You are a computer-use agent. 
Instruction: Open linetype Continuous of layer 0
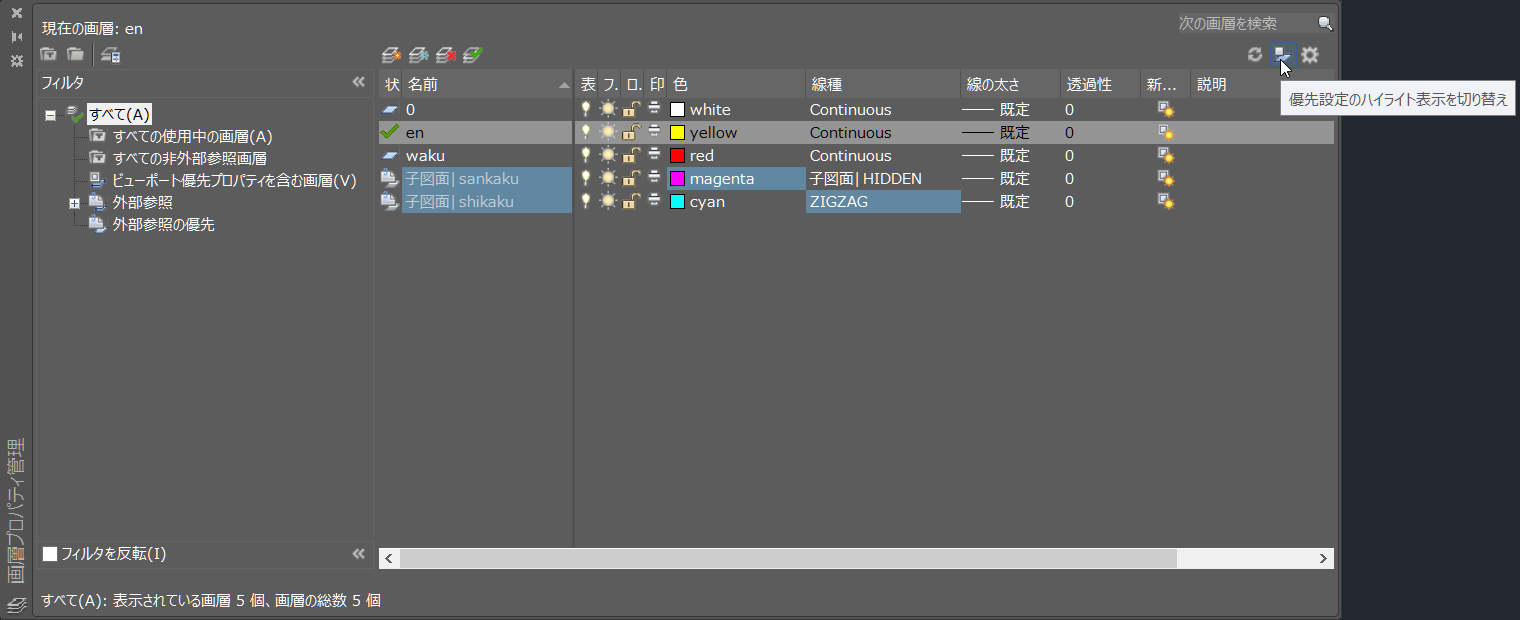pos(850,110)
